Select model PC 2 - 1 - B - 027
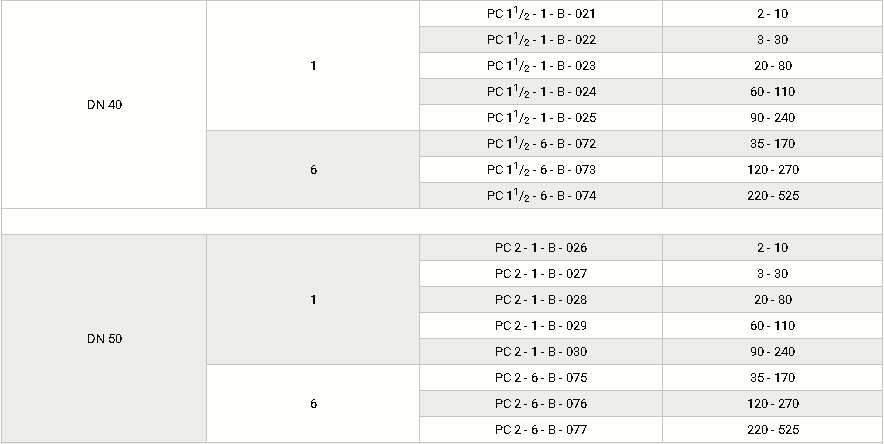Image resolution: width=884 pixels, height=444 pixels. (541, 273)
